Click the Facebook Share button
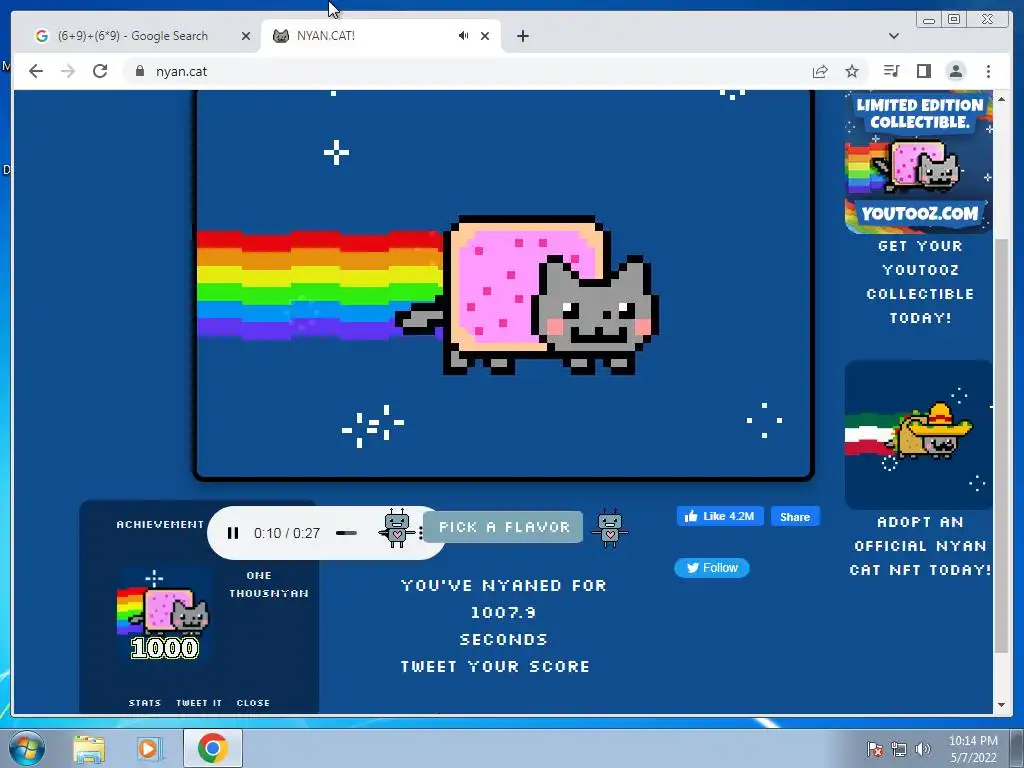This screenshot has width=1024, height=768. 795,517
